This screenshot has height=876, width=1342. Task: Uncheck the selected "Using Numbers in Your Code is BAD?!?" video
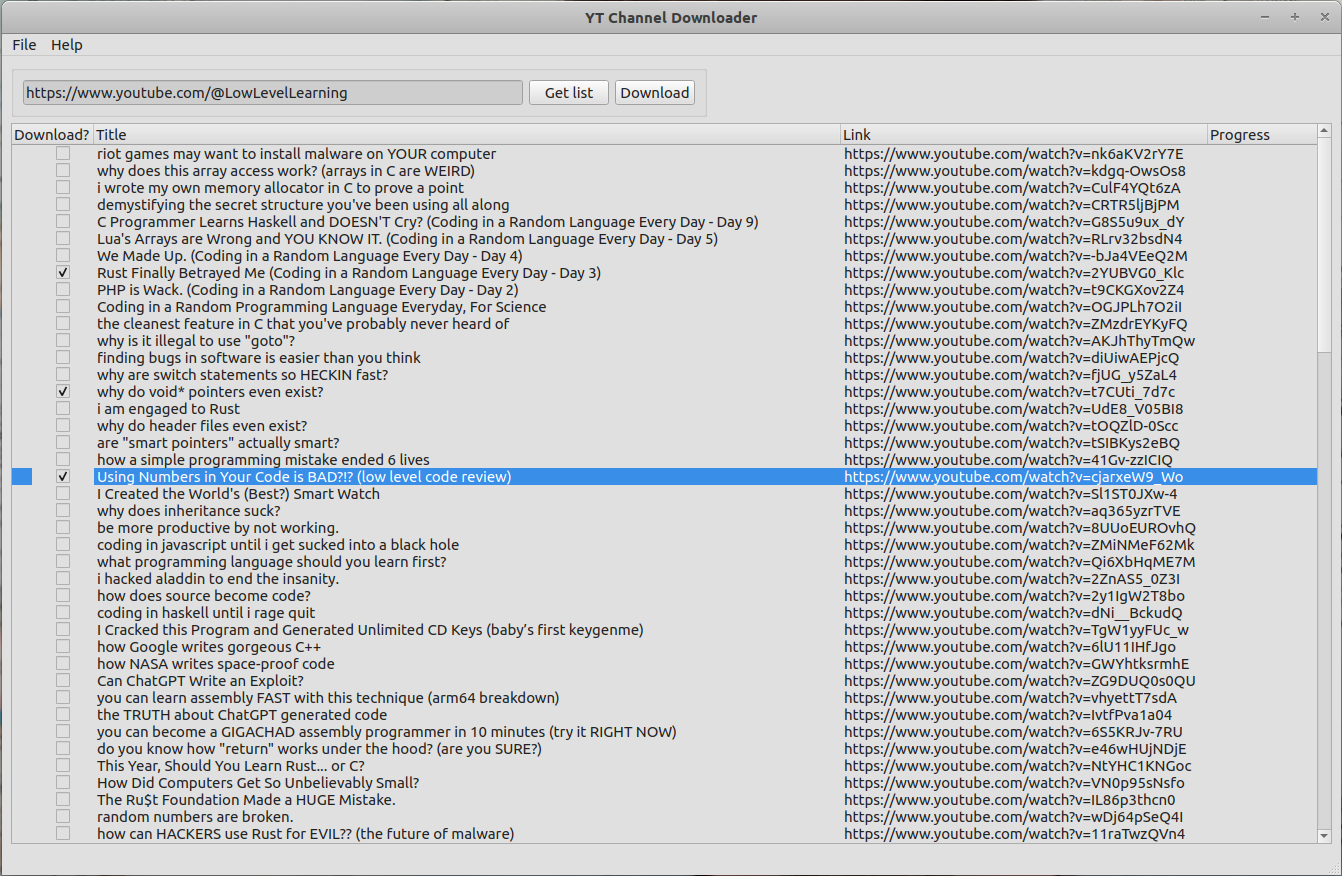[x=62, y=476]
